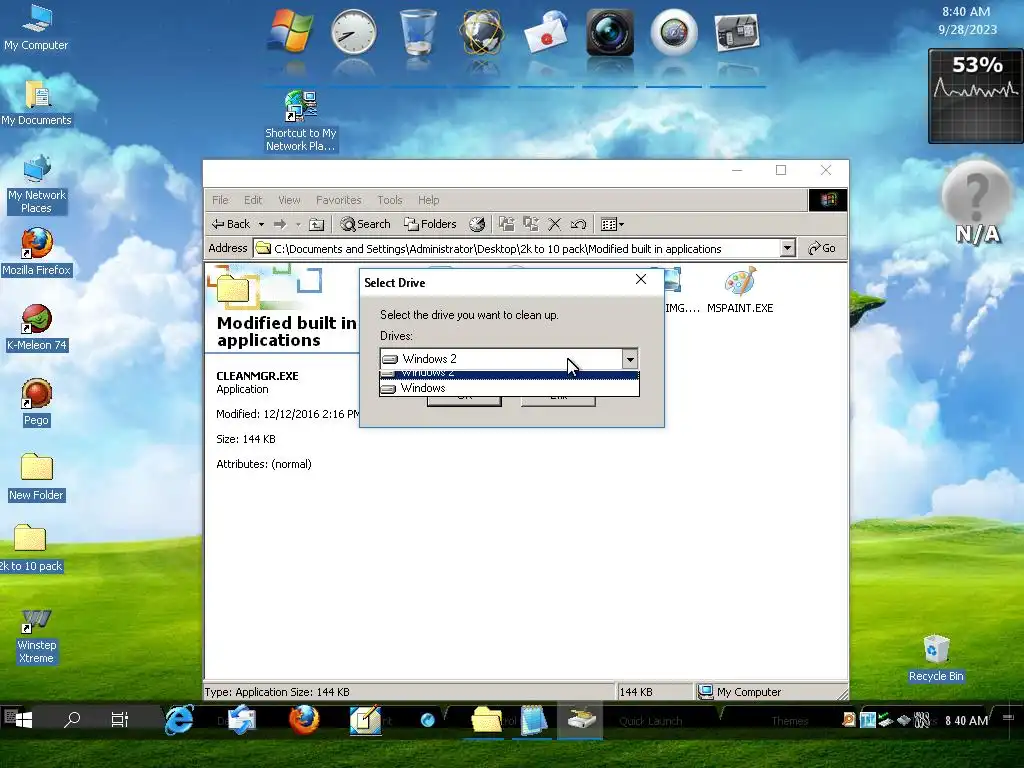The image size is (1024, 768).
Task: Choose highlighted Windows 2 list entry
Action: [x=509, y=374]
